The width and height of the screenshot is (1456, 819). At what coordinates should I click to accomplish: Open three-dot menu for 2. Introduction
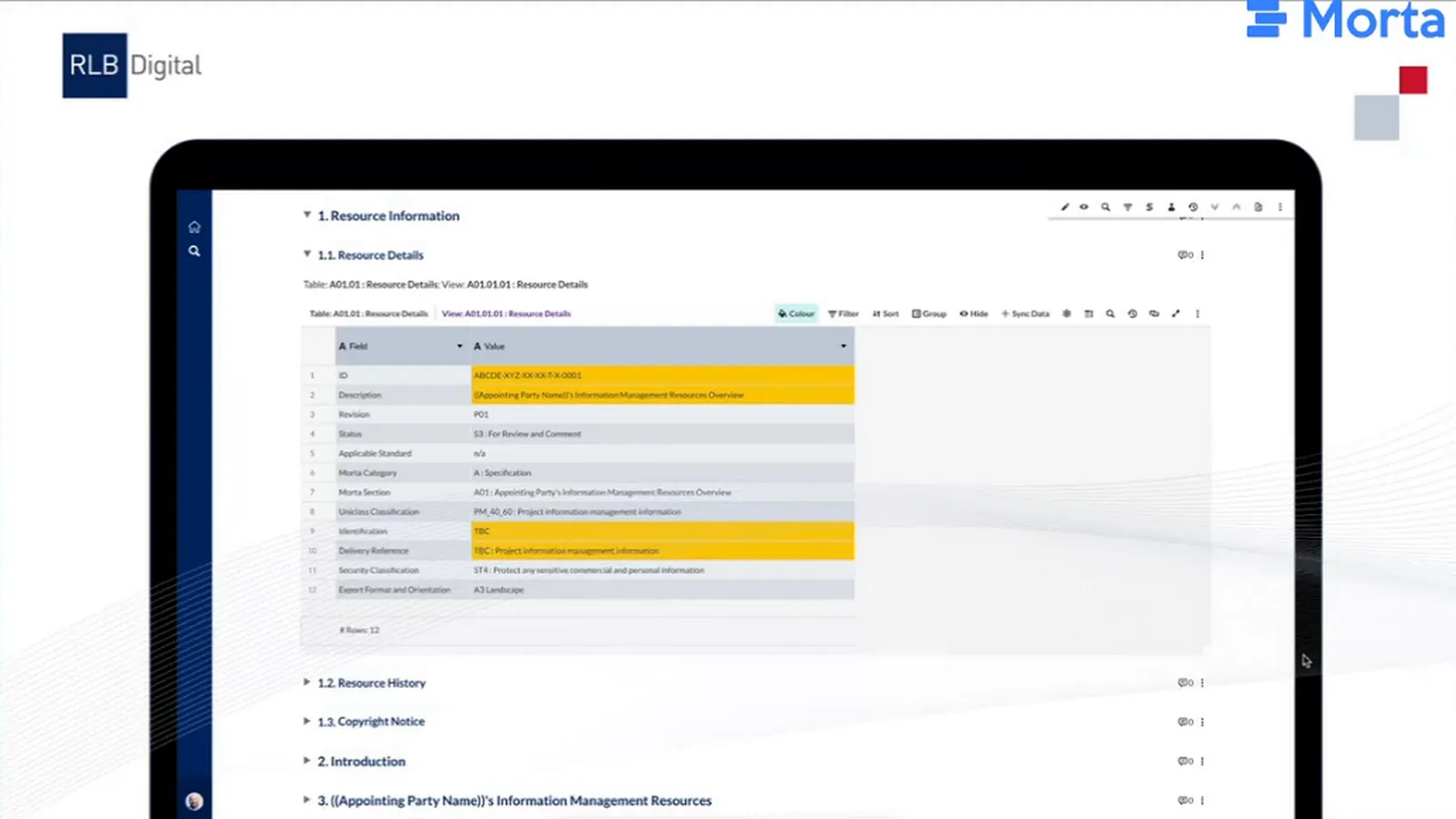click(1202, 761)
